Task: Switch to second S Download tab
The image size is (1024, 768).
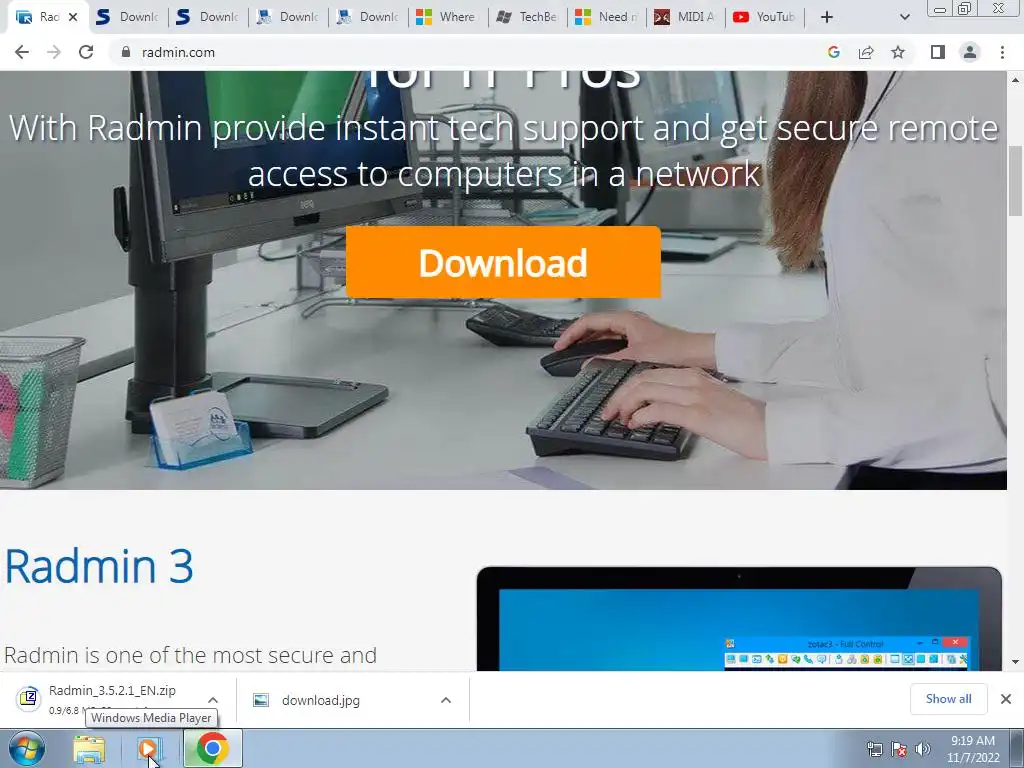Action: [208, 17]
